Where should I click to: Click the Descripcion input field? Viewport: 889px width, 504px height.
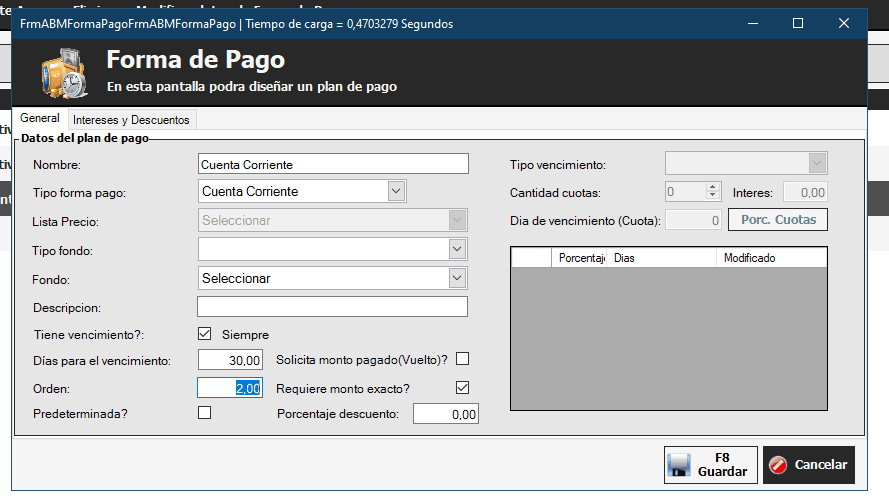coord(333,307)
